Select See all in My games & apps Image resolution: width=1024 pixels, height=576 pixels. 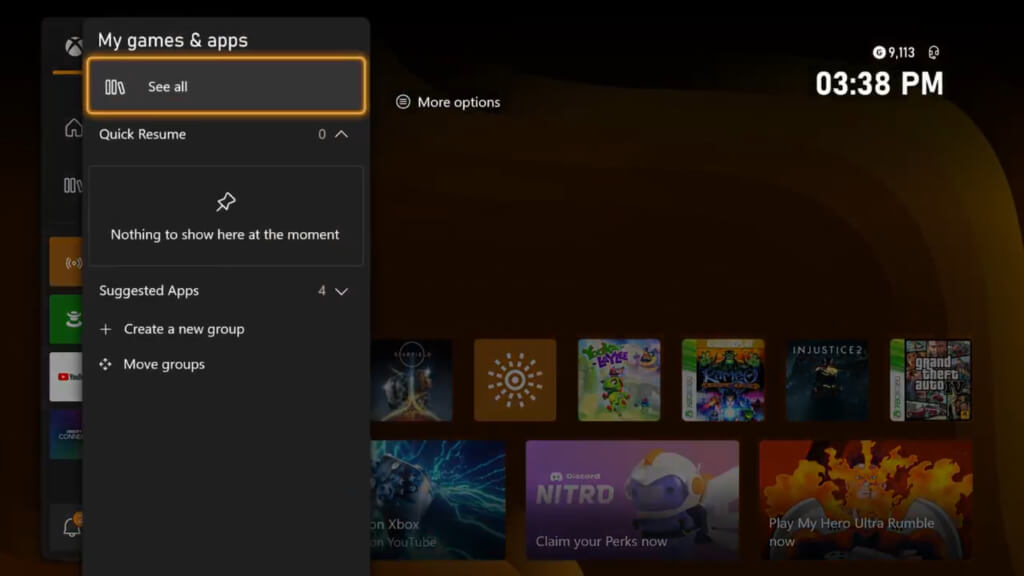226,86
